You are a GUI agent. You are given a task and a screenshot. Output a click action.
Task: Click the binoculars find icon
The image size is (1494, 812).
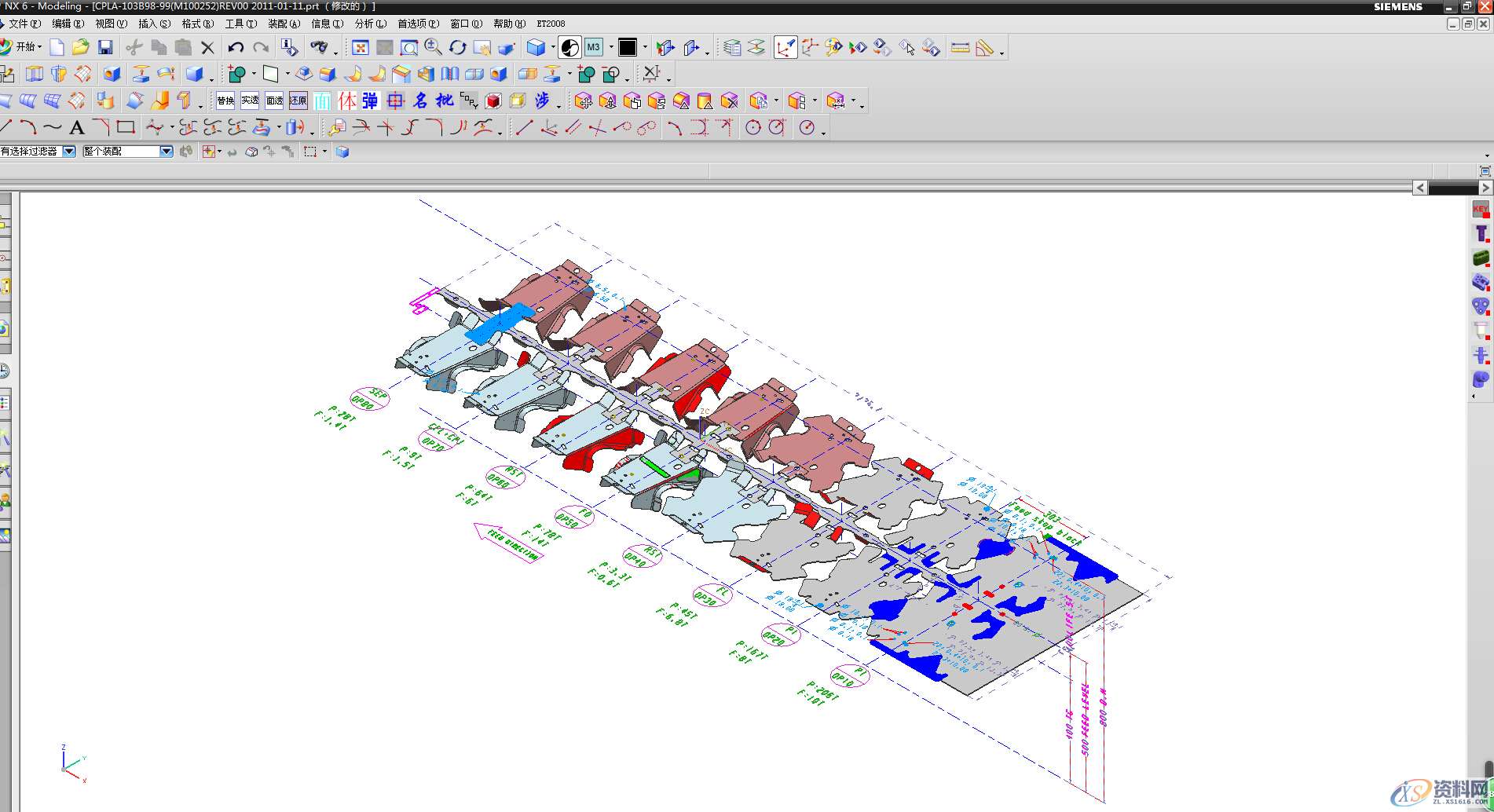click(318, 48)
